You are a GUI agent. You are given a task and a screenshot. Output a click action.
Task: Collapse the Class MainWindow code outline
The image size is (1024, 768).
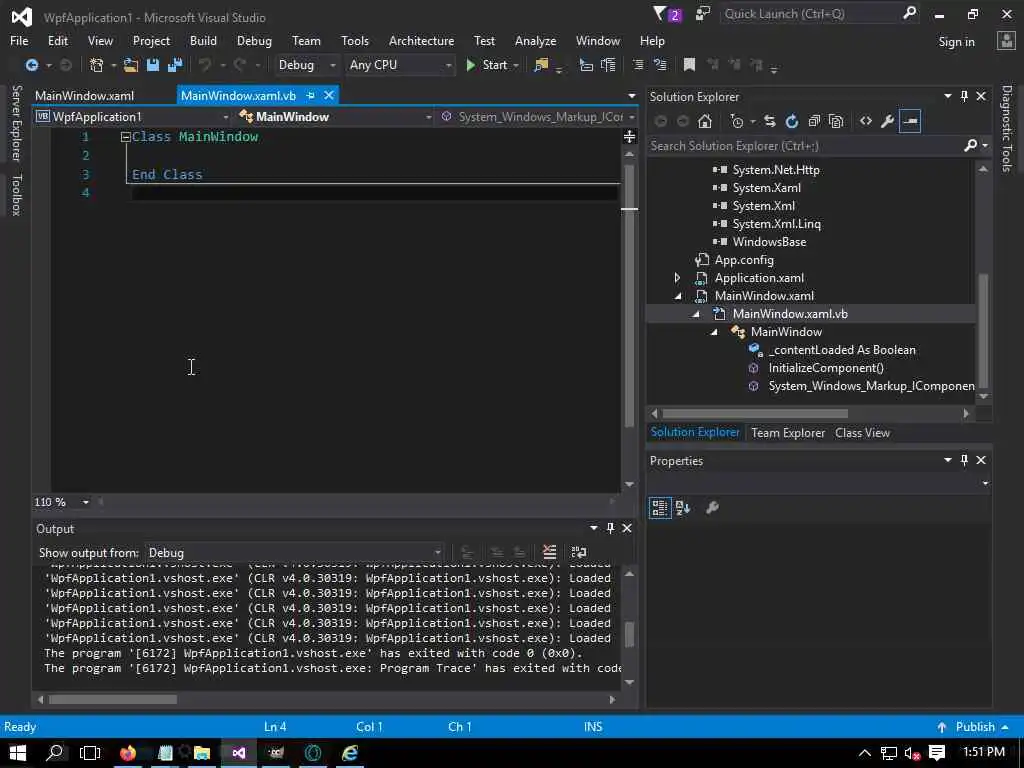[x=125, y=136]
